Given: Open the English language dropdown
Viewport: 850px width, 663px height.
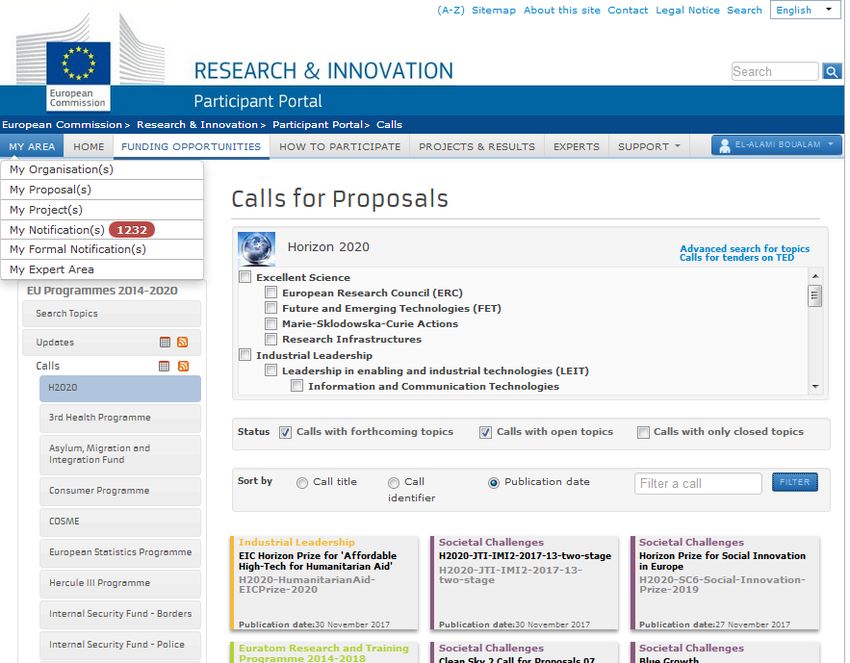Looking at the screenshot, I should point(805,10).
